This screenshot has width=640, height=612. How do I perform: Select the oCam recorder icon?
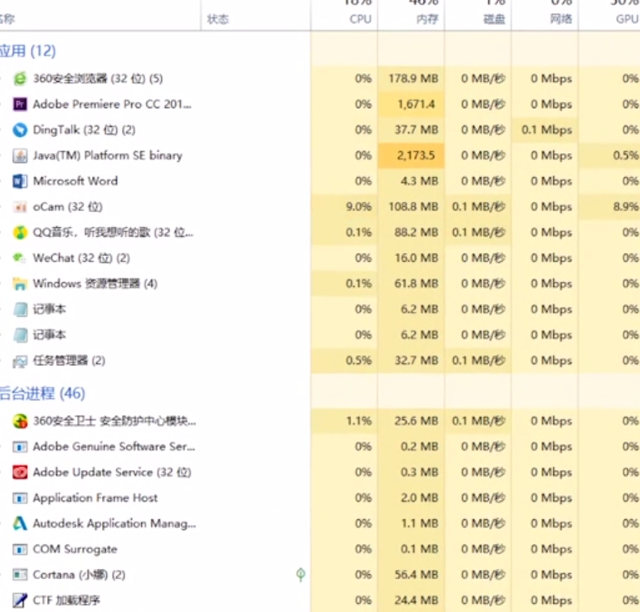point(20,207)
